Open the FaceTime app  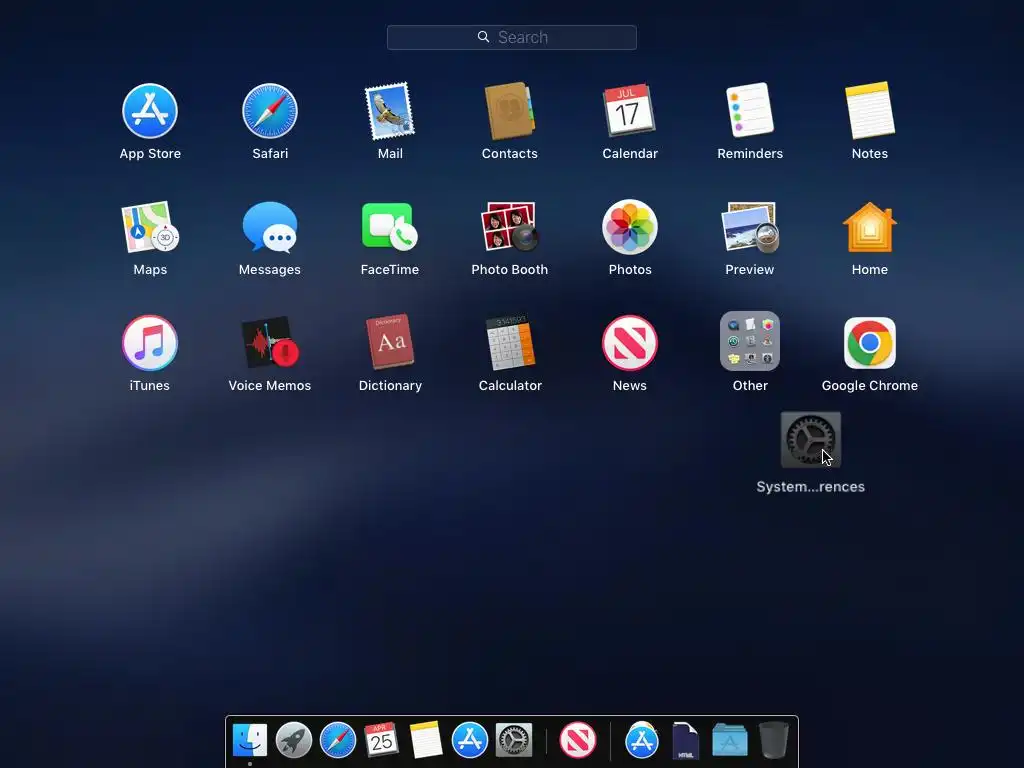390,226
